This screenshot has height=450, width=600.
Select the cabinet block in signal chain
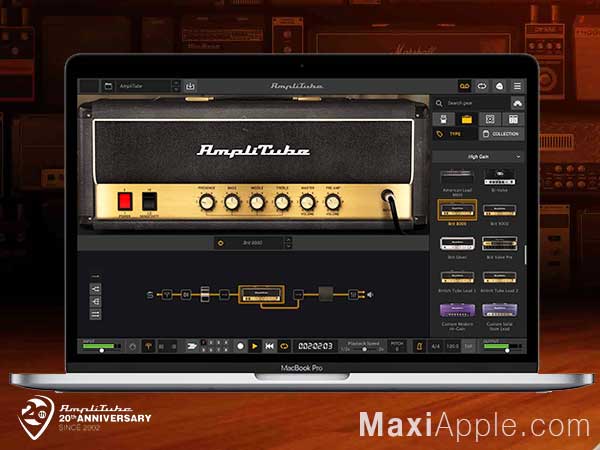tap(326, 294)
